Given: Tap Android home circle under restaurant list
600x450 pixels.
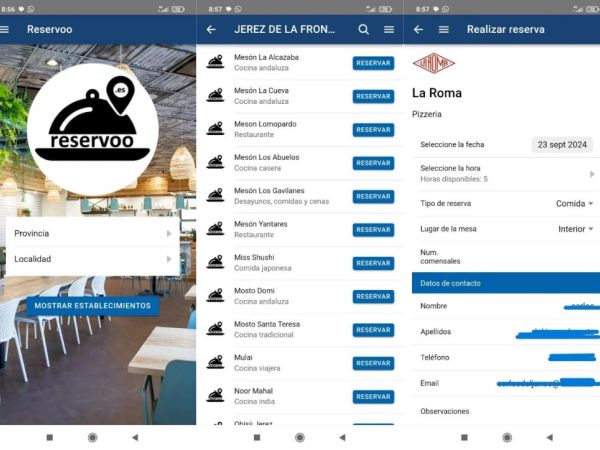Looking at the screenshot, I should pos(300,437).
